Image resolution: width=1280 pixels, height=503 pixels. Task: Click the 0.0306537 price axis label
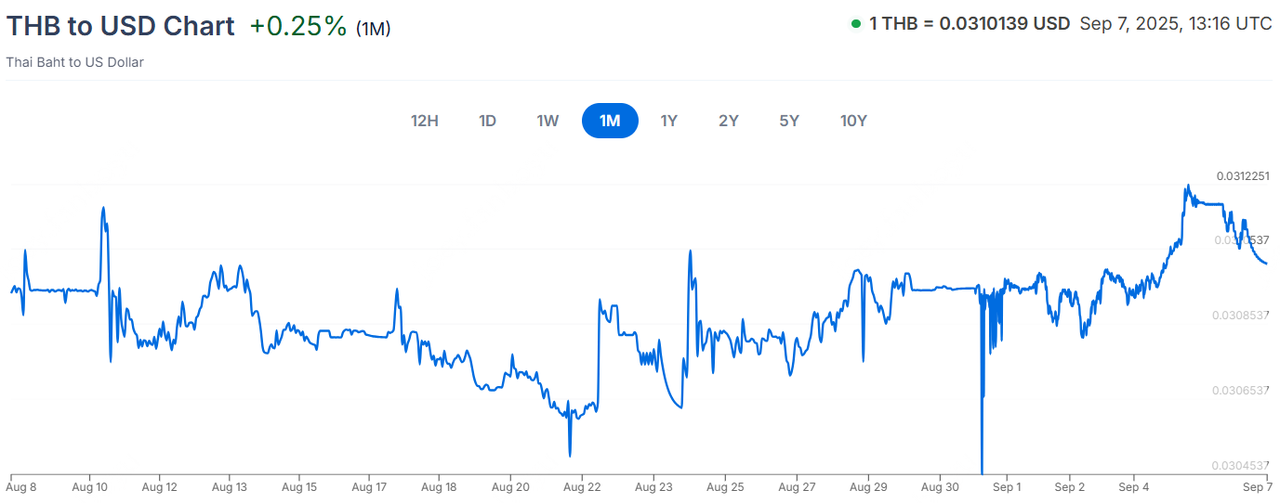tap(1242, 390)
